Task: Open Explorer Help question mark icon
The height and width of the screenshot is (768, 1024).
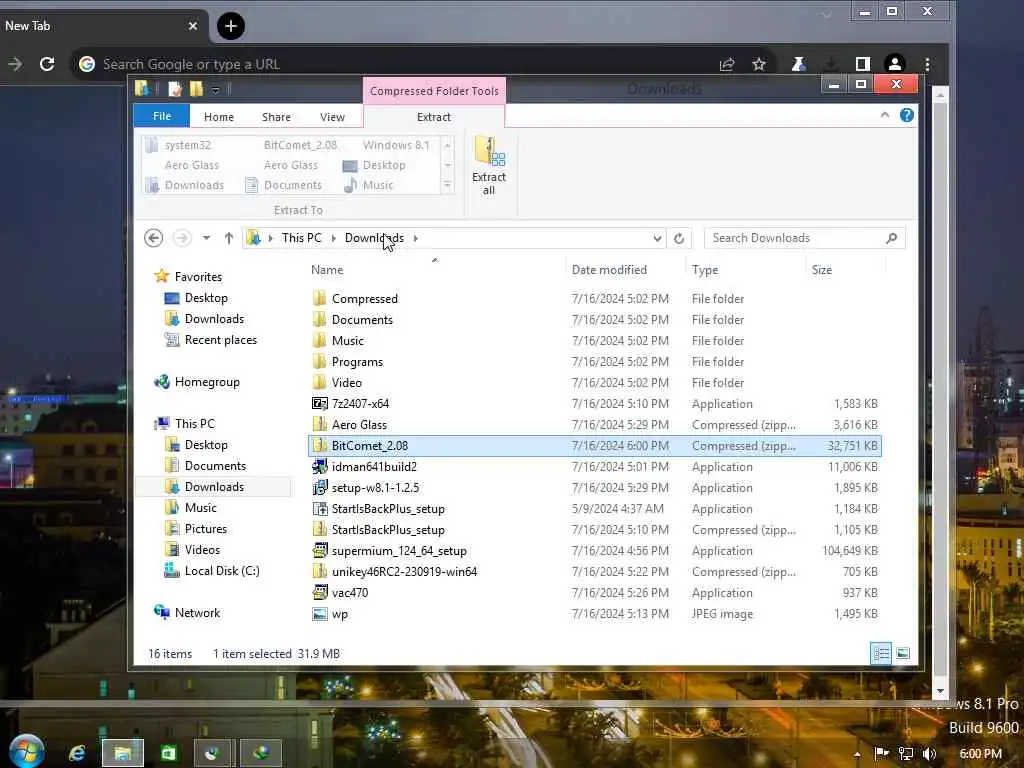Action: click(x=906, y=116)
